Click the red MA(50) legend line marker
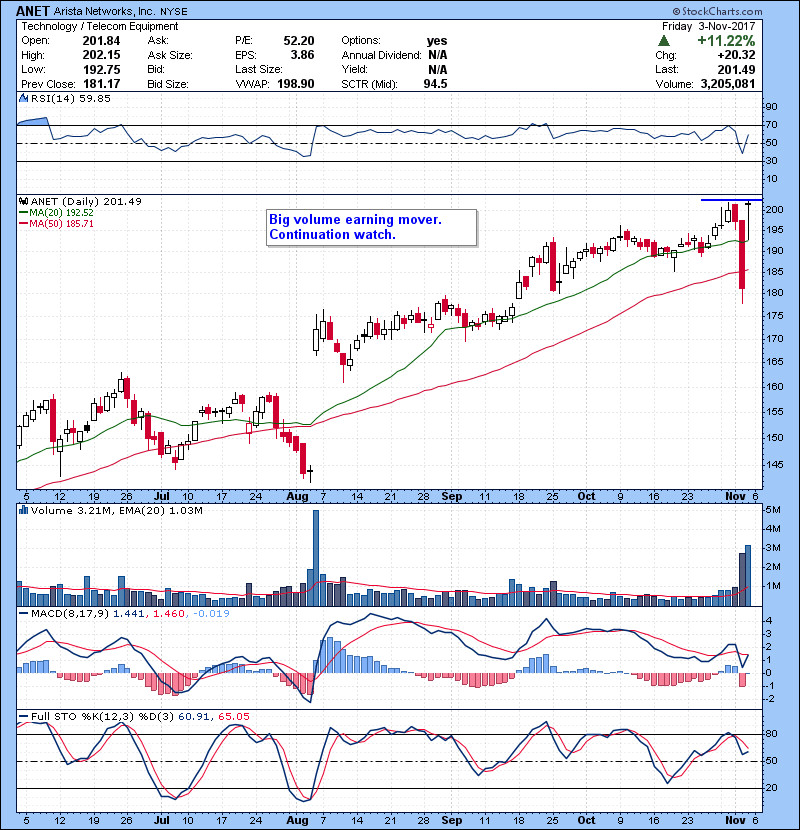The height and width of the screenshot is (830, 800). point(23,224)
